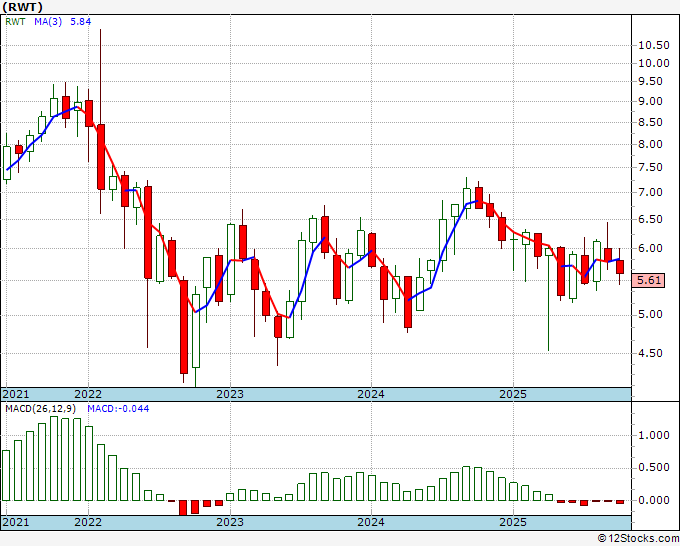
Task: Click the 7.00 price axis label
Action: tap(651, 192)
